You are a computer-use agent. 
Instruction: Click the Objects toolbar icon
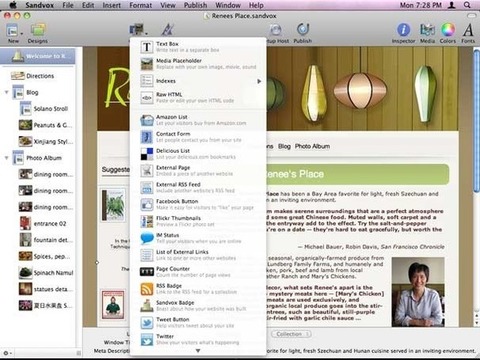click(137, 30)
